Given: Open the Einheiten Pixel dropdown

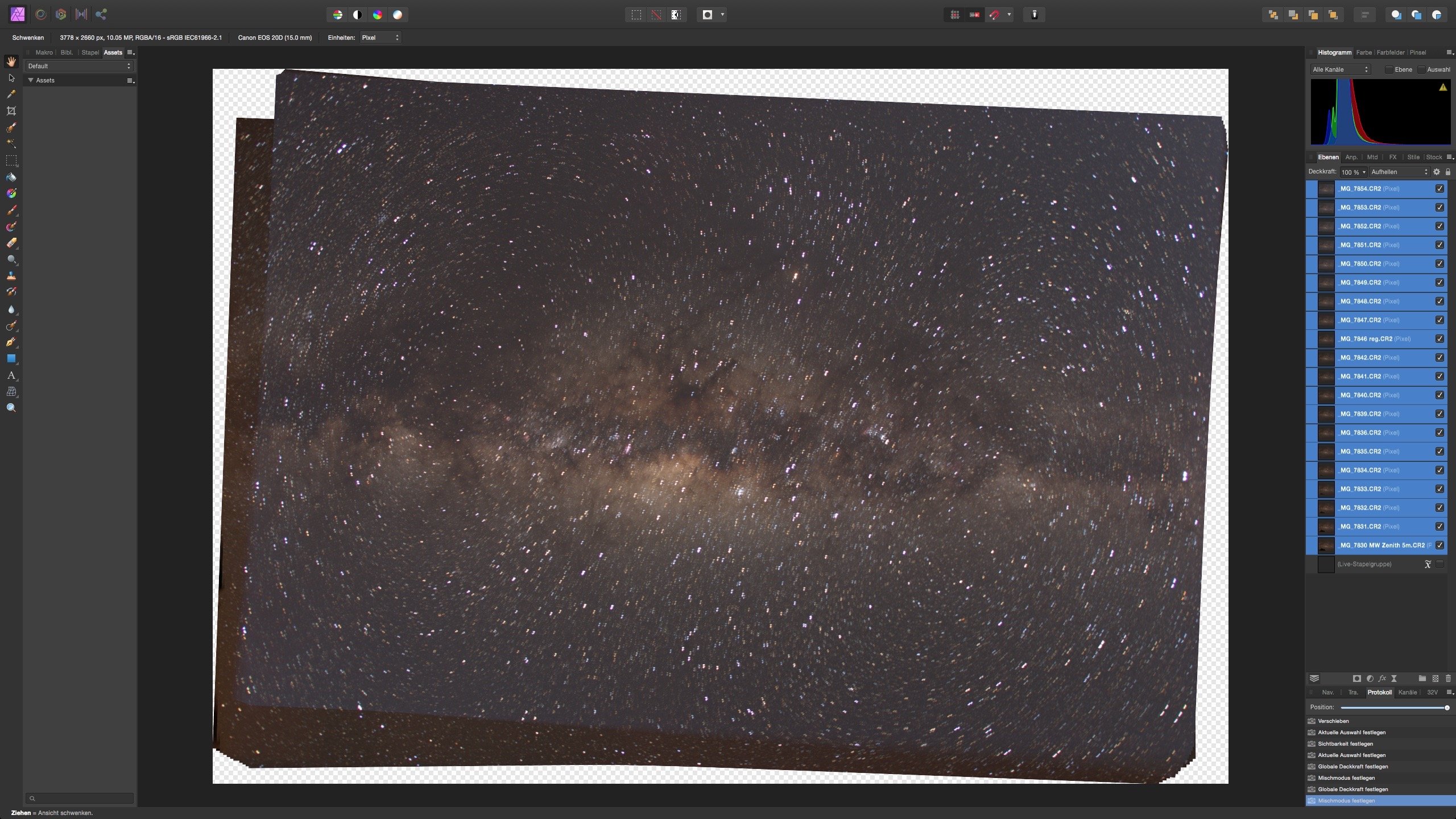Looking at the screenshot, I should click(380, 38).
